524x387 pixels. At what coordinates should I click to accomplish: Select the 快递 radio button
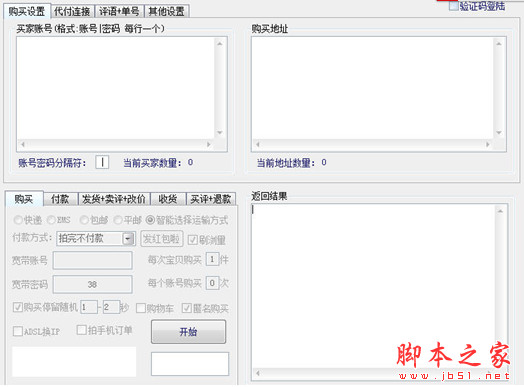click(18, 220)
